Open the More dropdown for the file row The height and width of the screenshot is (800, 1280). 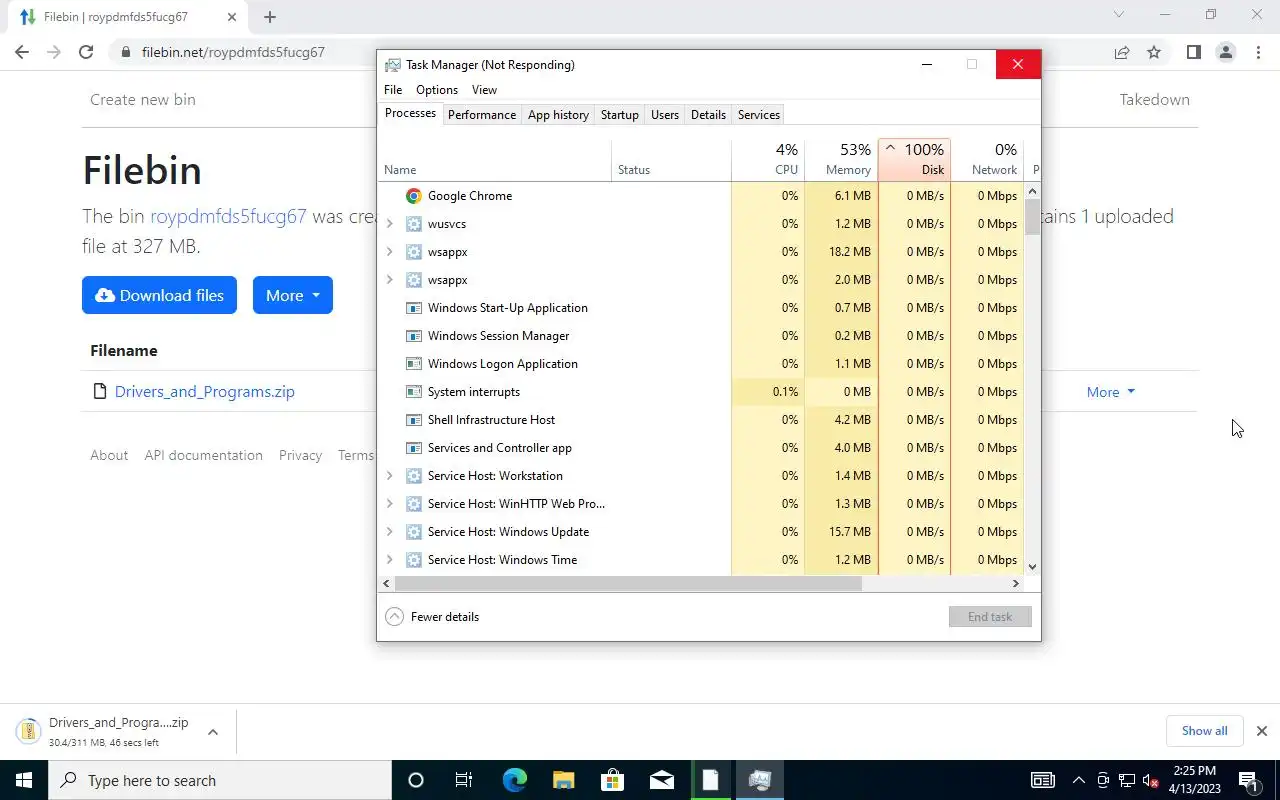click(1111, 392)
